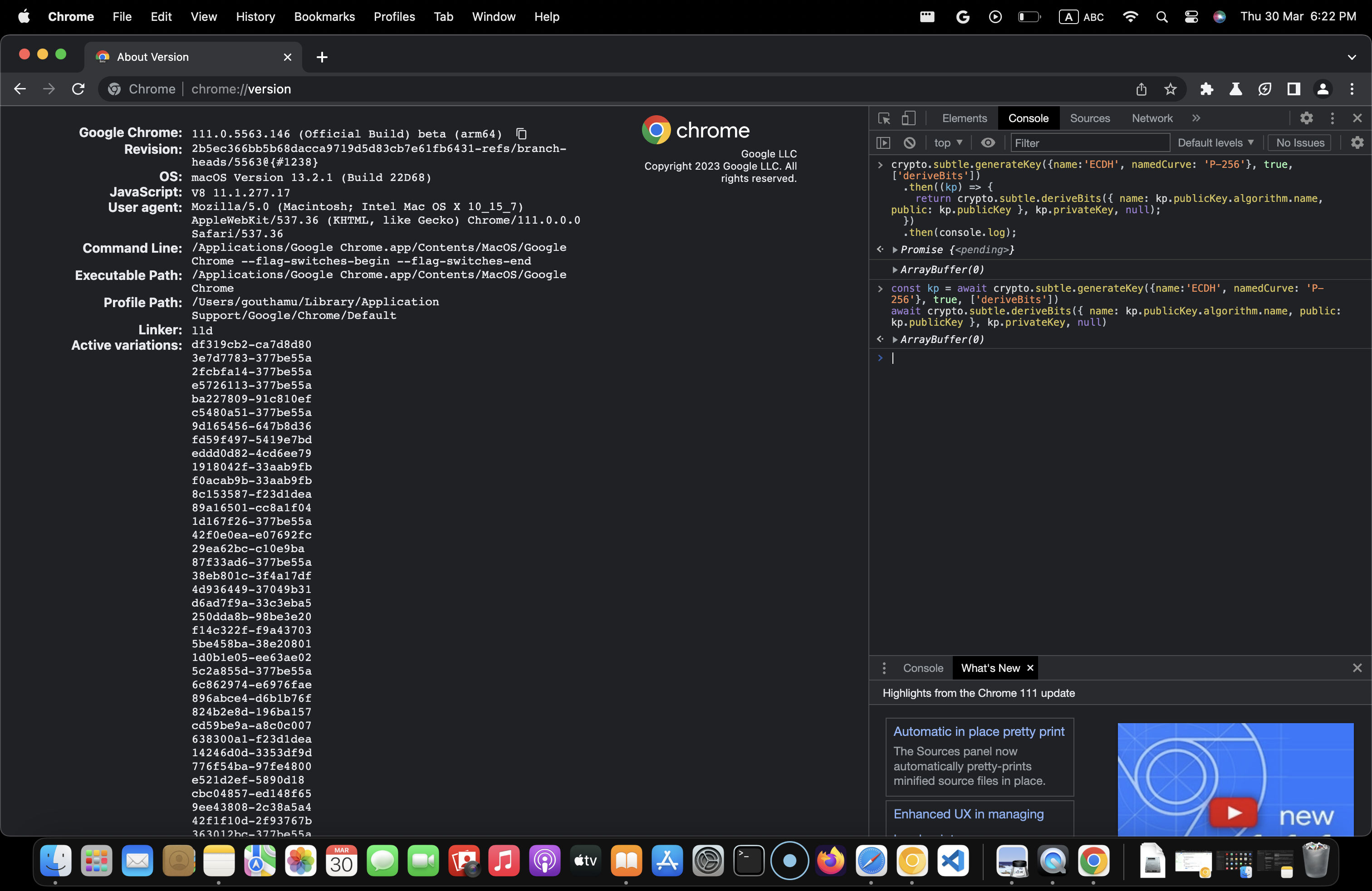
Task: Open Spotlight search in menu bar
Action: coord(1161,17)
